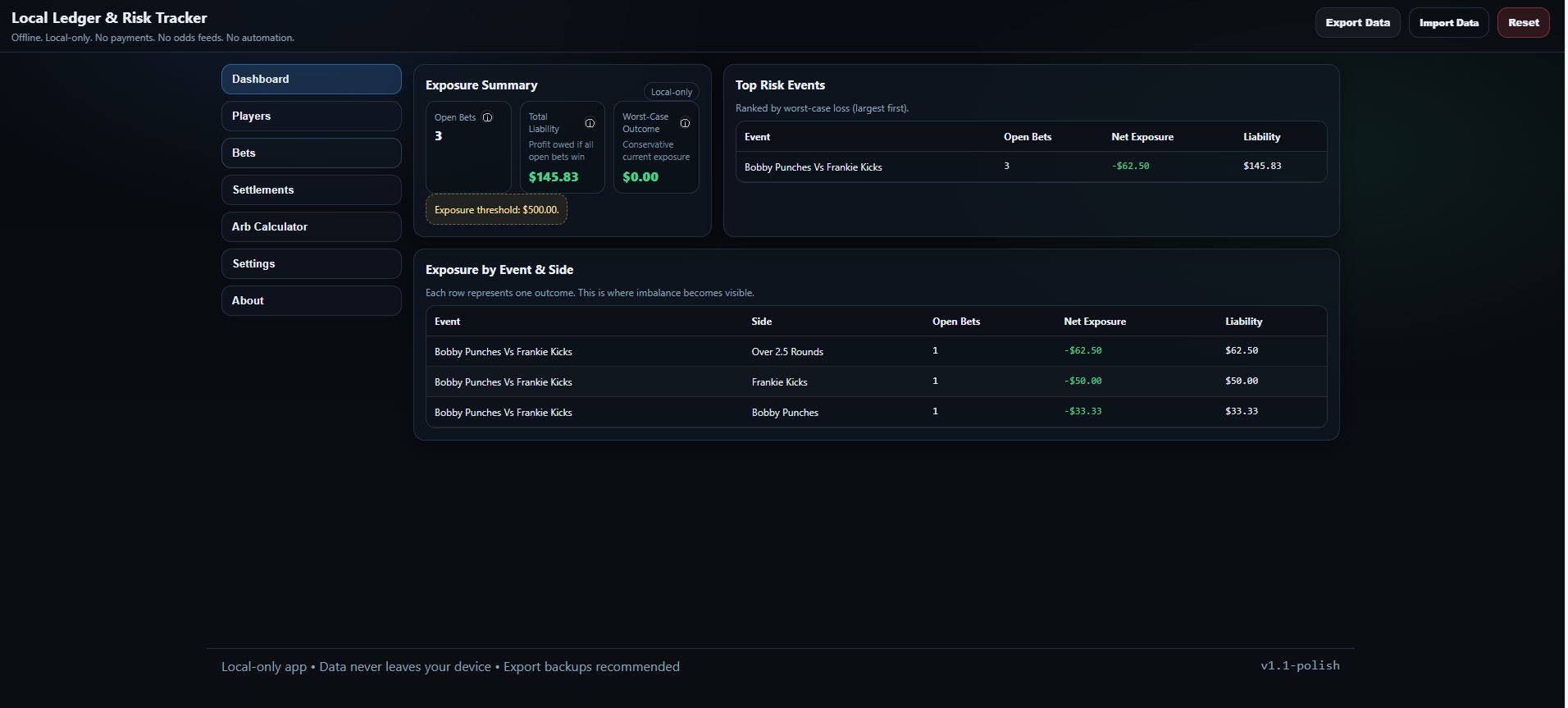Go to the Bets page
This screenshot has width=1568, height=708.
tap(311, 153)
